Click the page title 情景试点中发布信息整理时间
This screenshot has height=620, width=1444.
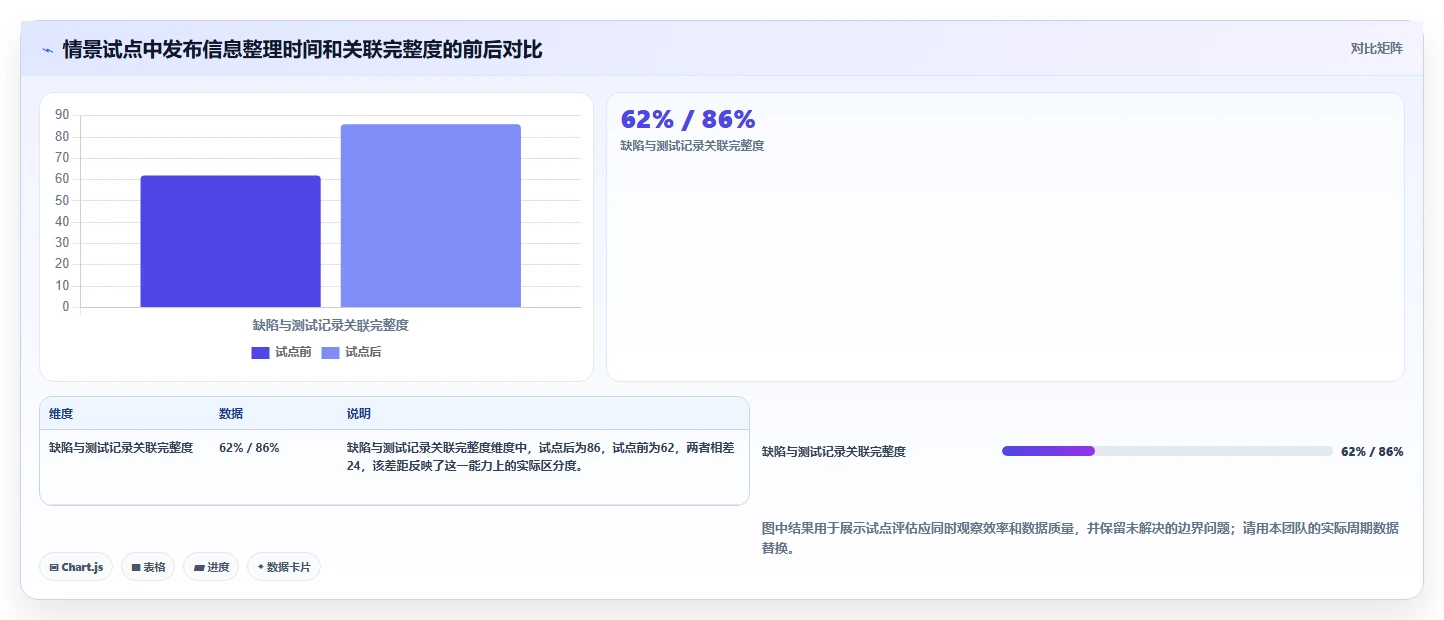click(x=302, y=49)
